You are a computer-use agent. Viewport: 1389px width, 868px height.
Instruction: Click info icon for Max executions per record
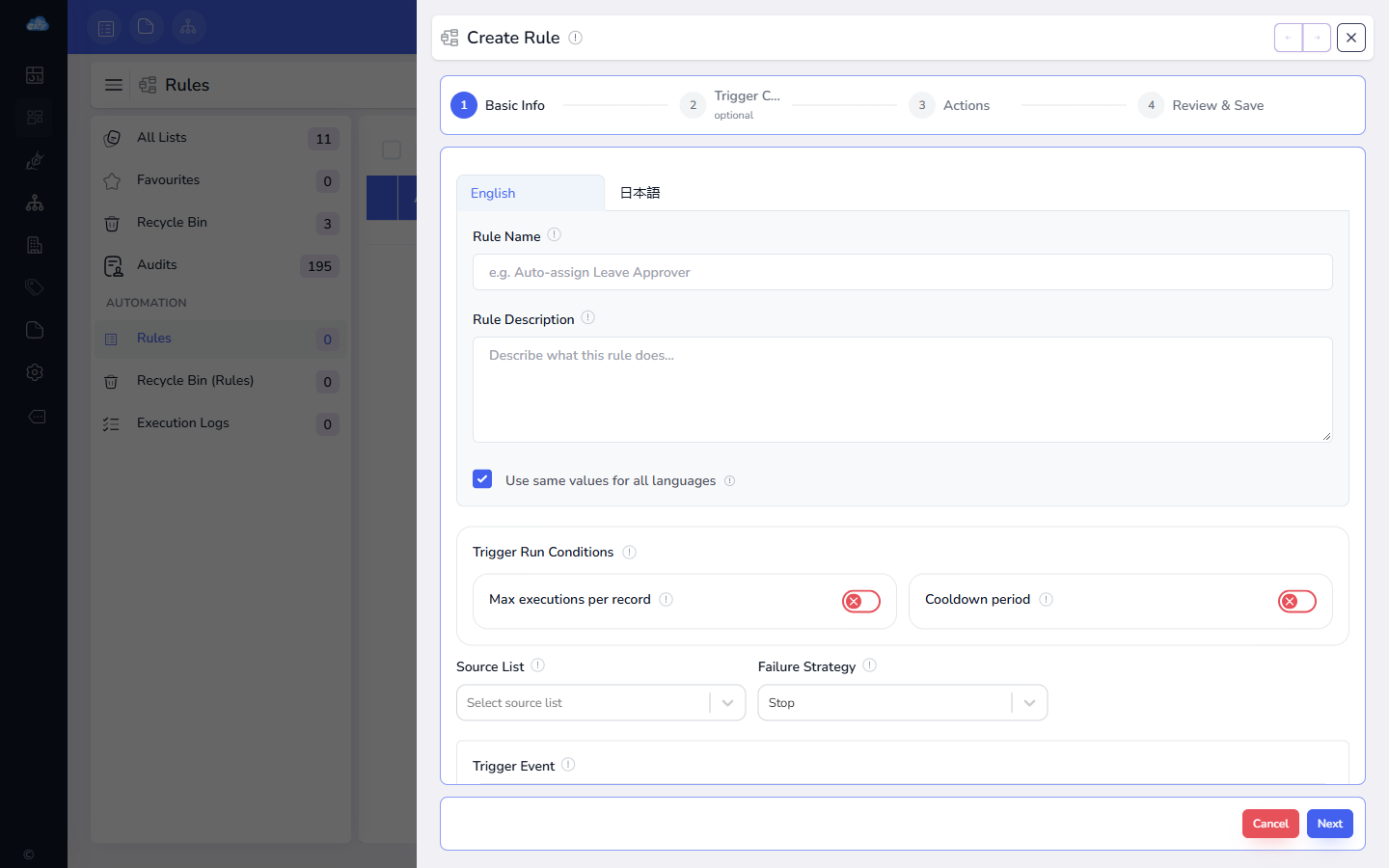pyautogui.click(x=667, y=599)
